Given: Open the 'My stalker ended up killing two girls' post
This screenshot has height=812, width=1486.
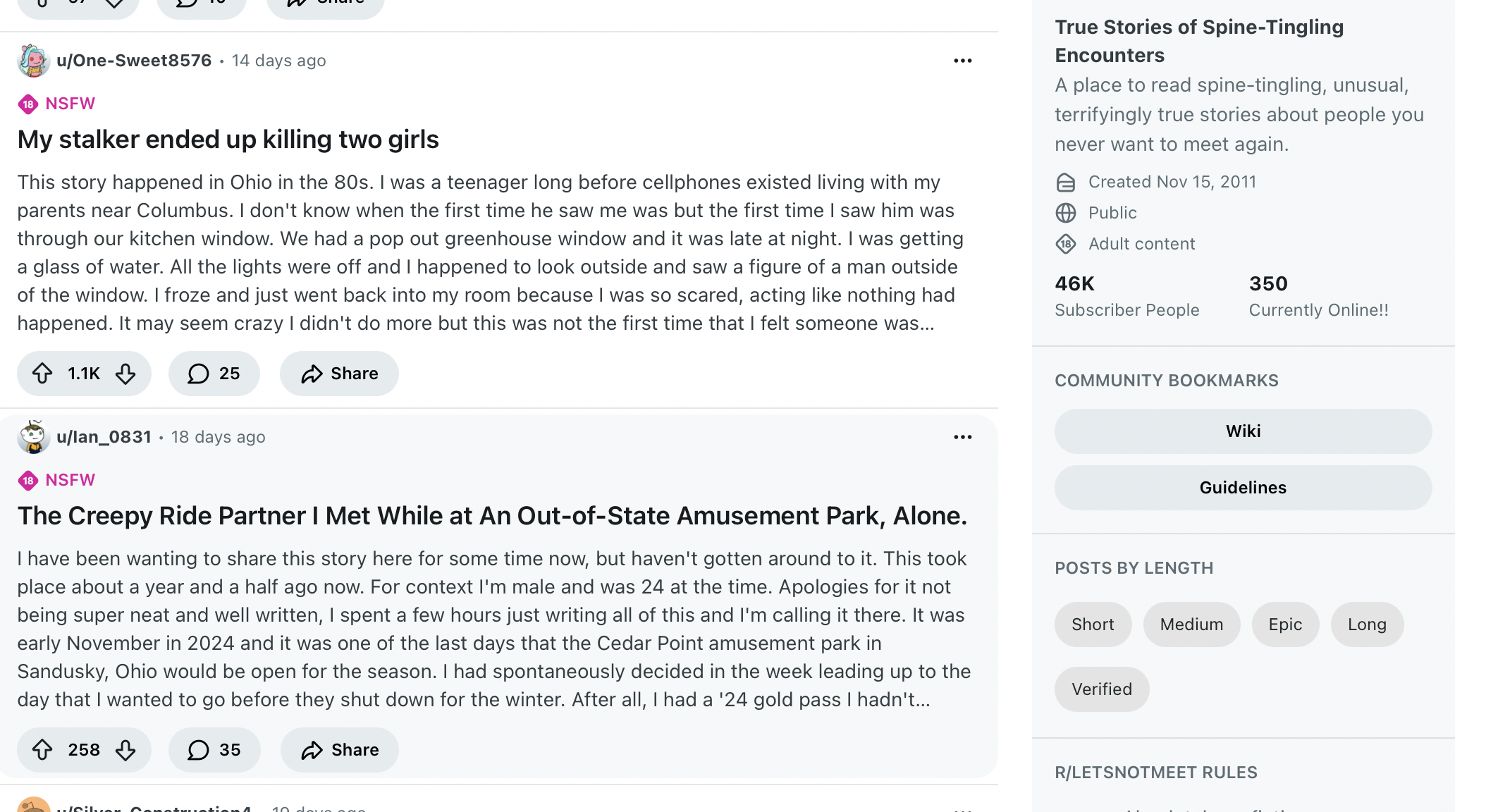Looking at the screenshot, I should point(228,140).
